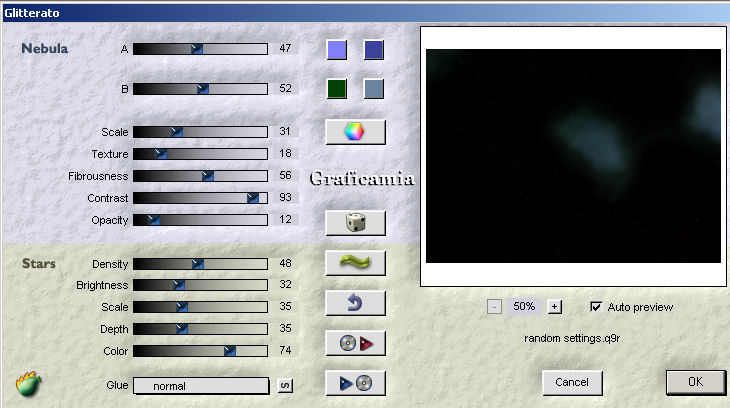Adjust the Opacity slider
This screenshot has width=730, height=408.
pyautogui.click(x=200, y=220)
